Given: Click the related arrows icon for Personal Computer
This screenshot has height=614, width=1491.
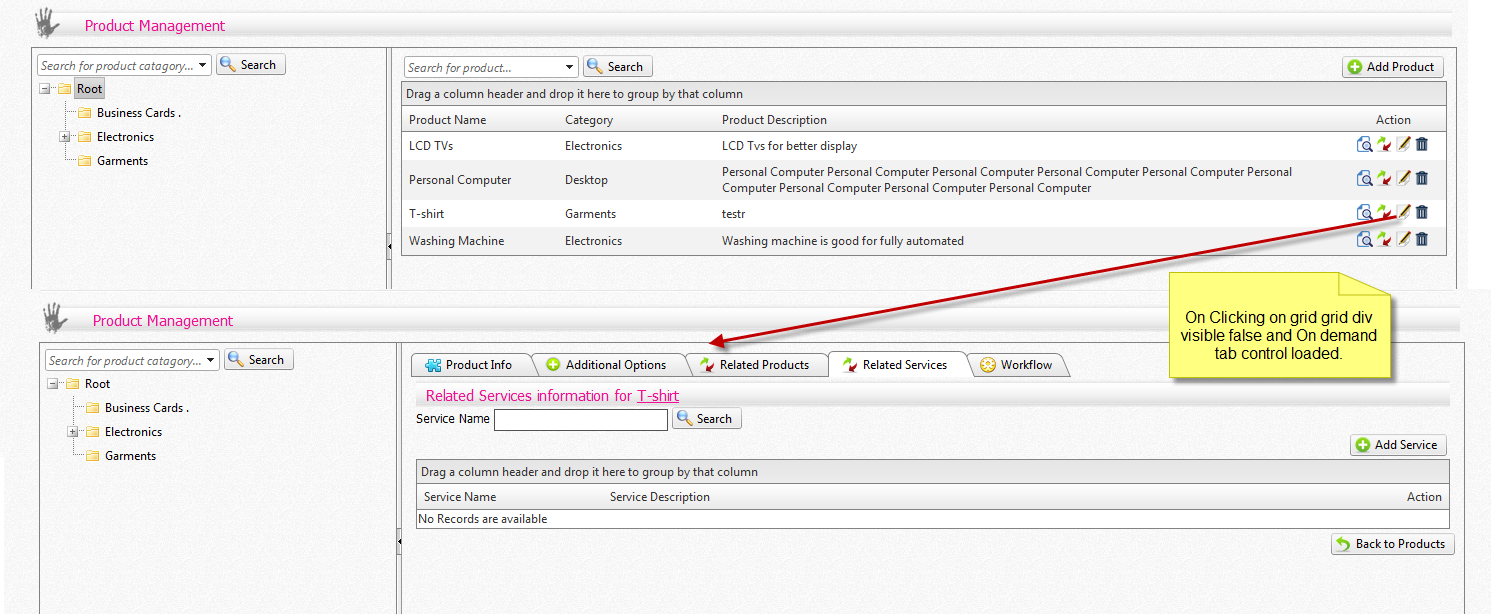Looking at the screenshot, I should pos(1384,179).
